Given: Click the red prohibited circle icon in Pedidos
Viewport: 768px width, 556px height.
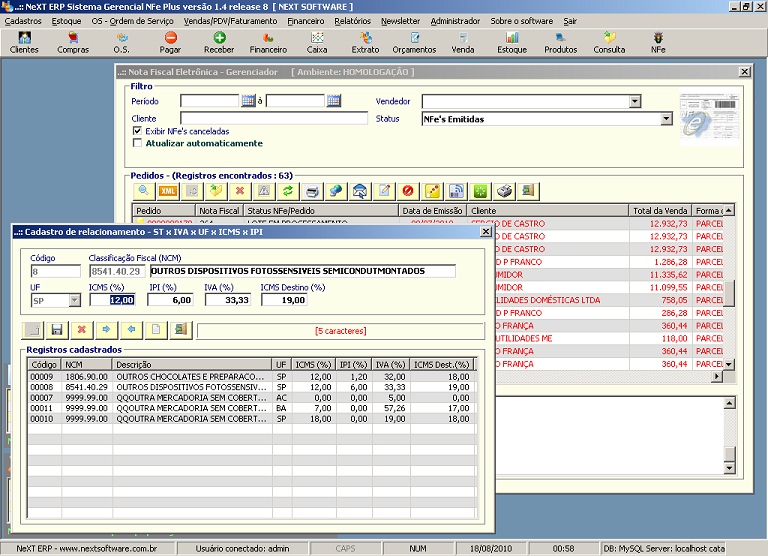Looking at the screenshot, I should coord(408,191).
